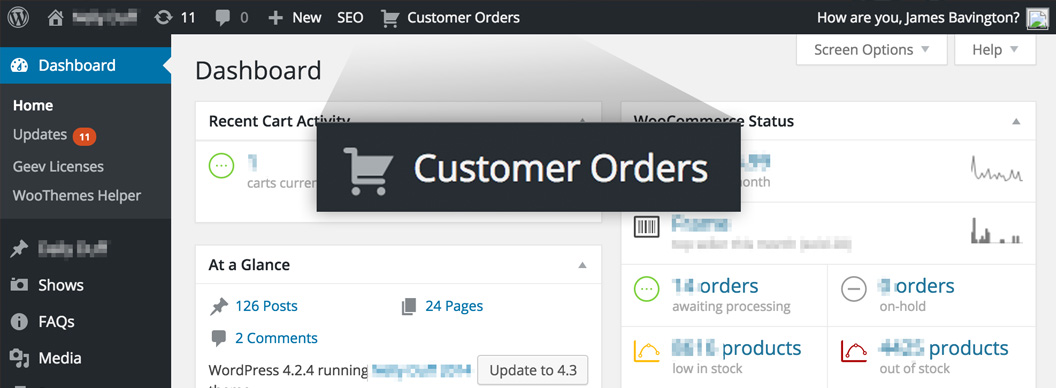
Task: Collapse the WooCommerce Status widget
Action: 1016,121
